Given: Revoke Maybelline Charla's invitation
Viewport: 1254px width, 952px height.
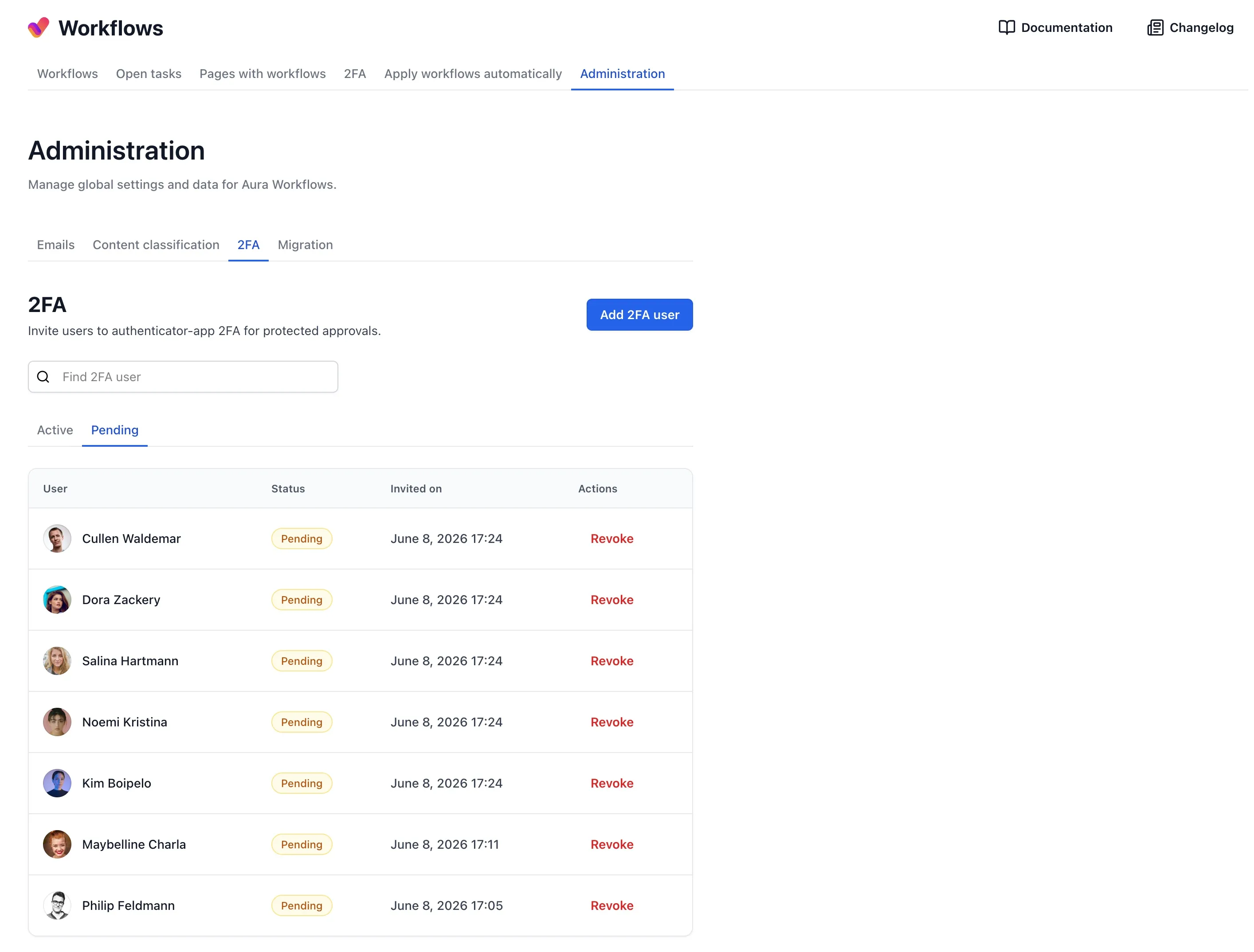Looking at the screenshot, I should pyautogui.click(x=611, y=844).
